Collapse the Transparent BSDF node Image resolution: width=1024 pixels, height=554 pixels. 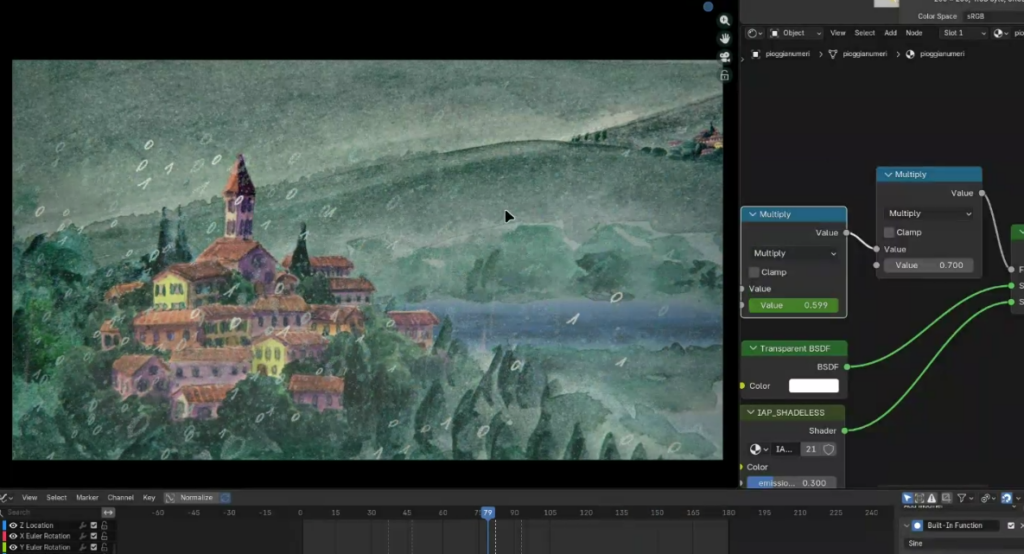coord(751,348)
